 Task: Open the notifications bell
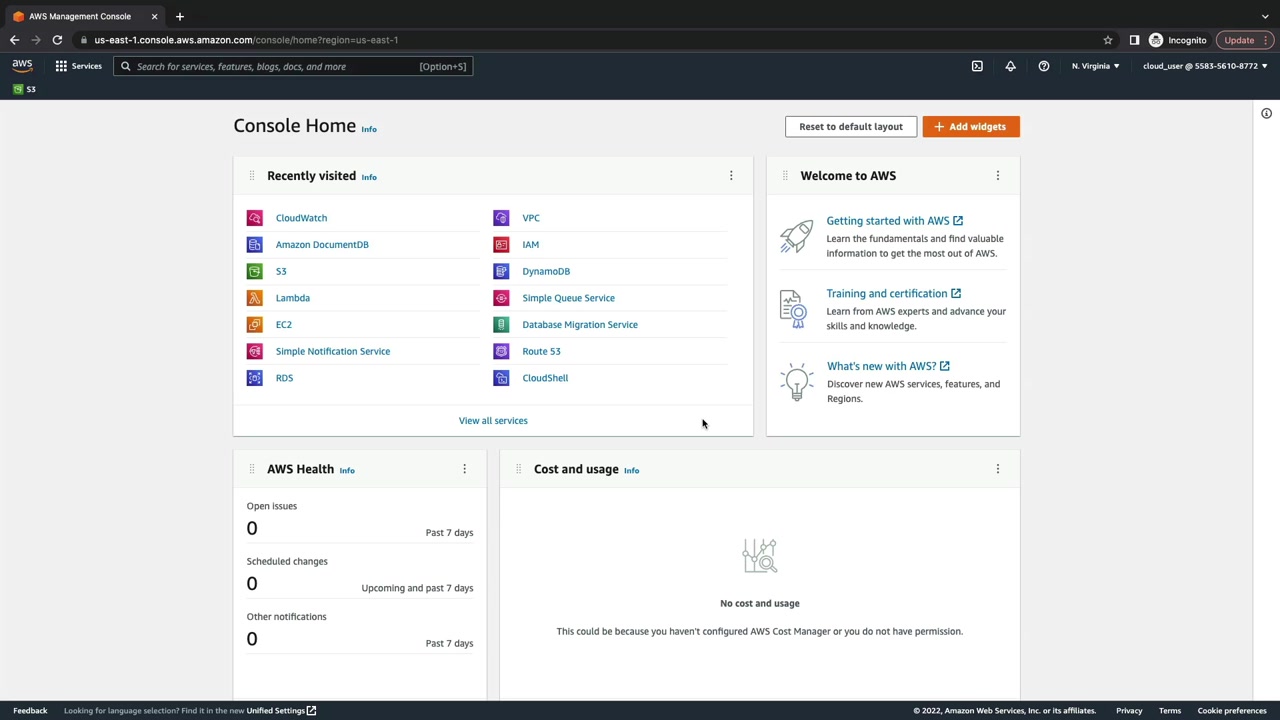1010,66
